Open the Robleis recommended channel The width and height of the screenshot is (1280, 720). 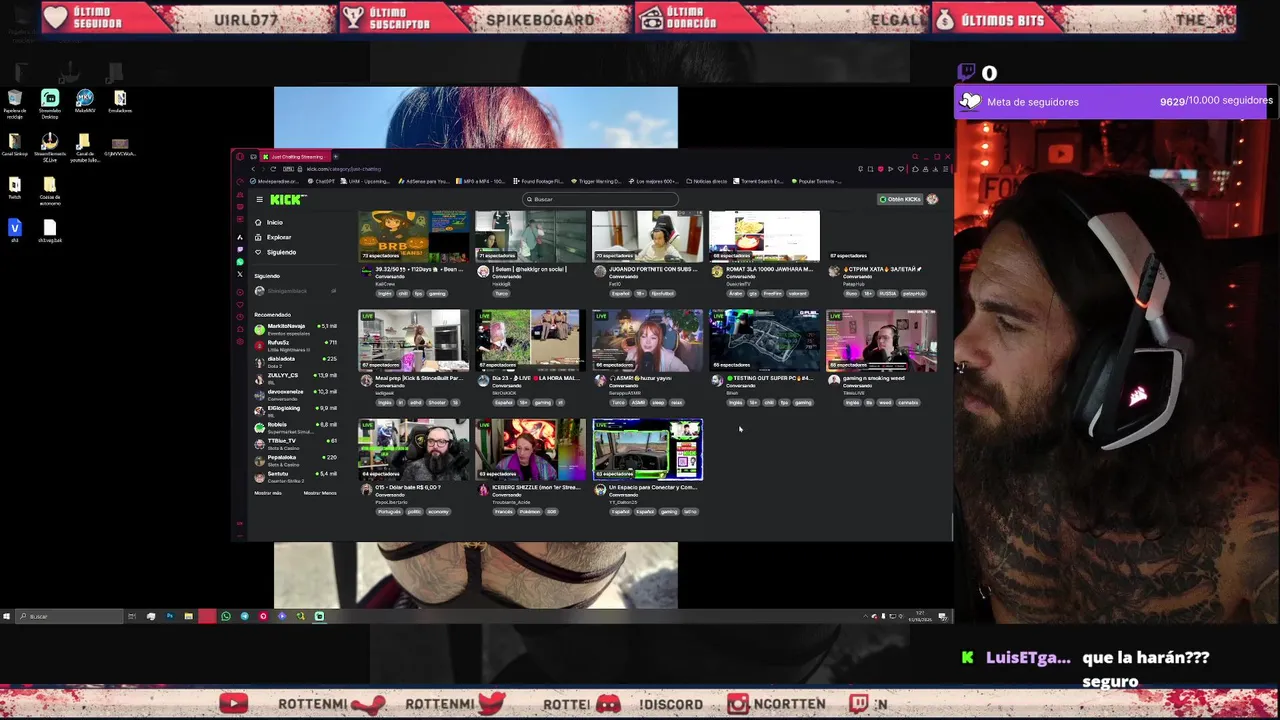coord(295,426)
